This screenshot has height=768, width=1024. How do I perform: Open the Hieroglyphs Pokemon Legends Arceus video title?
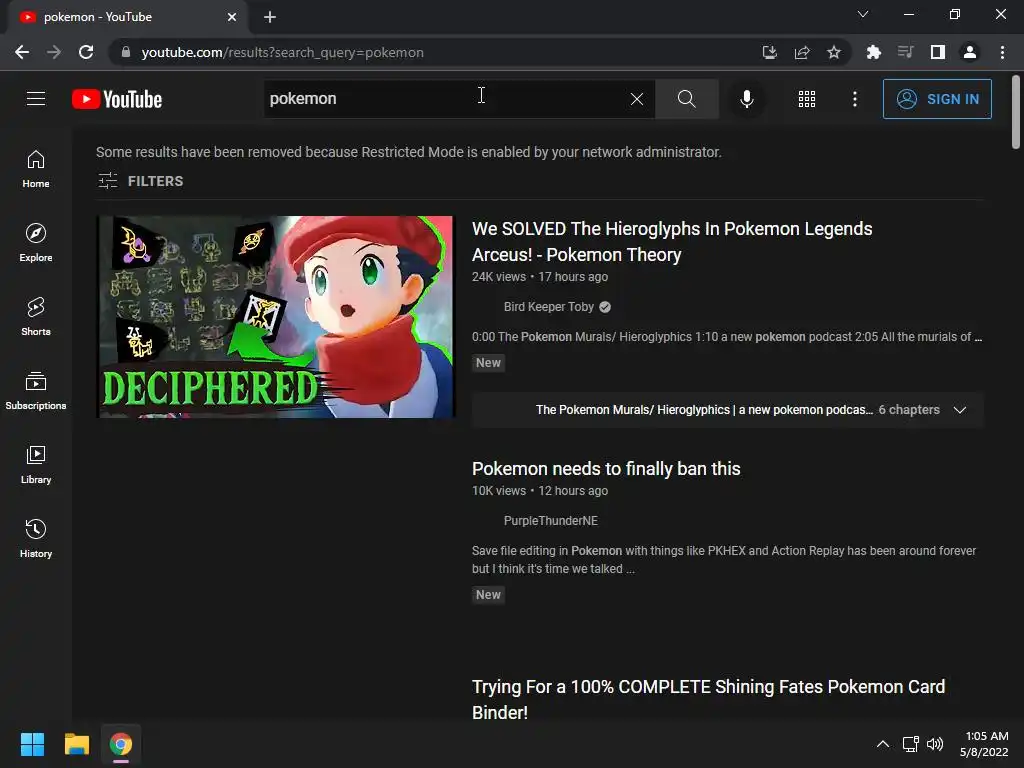tap(672, 242)
